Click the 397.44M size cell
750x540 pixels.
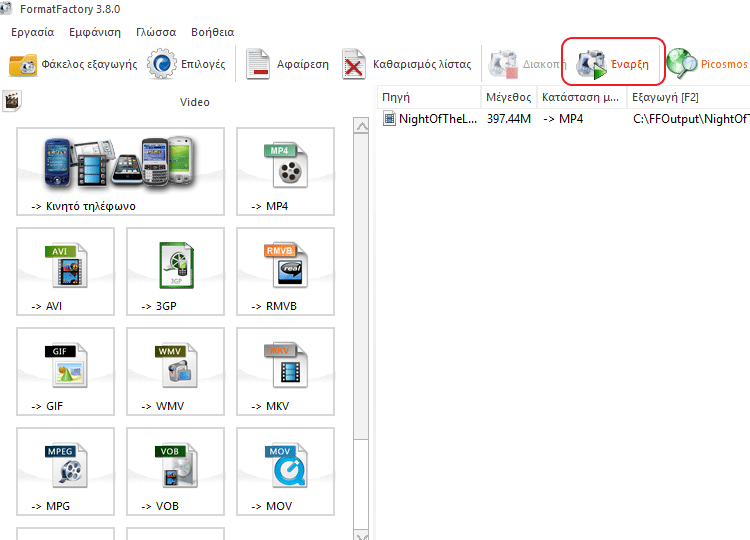pos(509,119)
